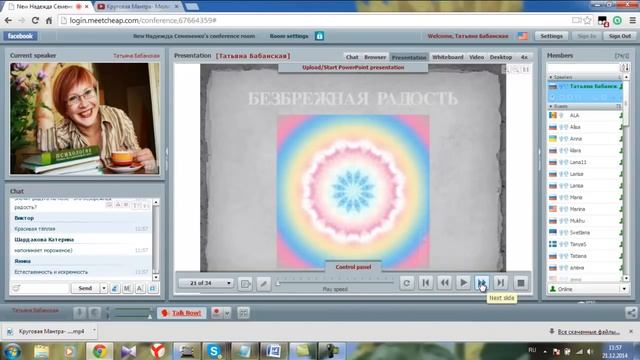This screenshot has width=640, height=360.
Task: Switch to the Browser tab
Action: 375,57
